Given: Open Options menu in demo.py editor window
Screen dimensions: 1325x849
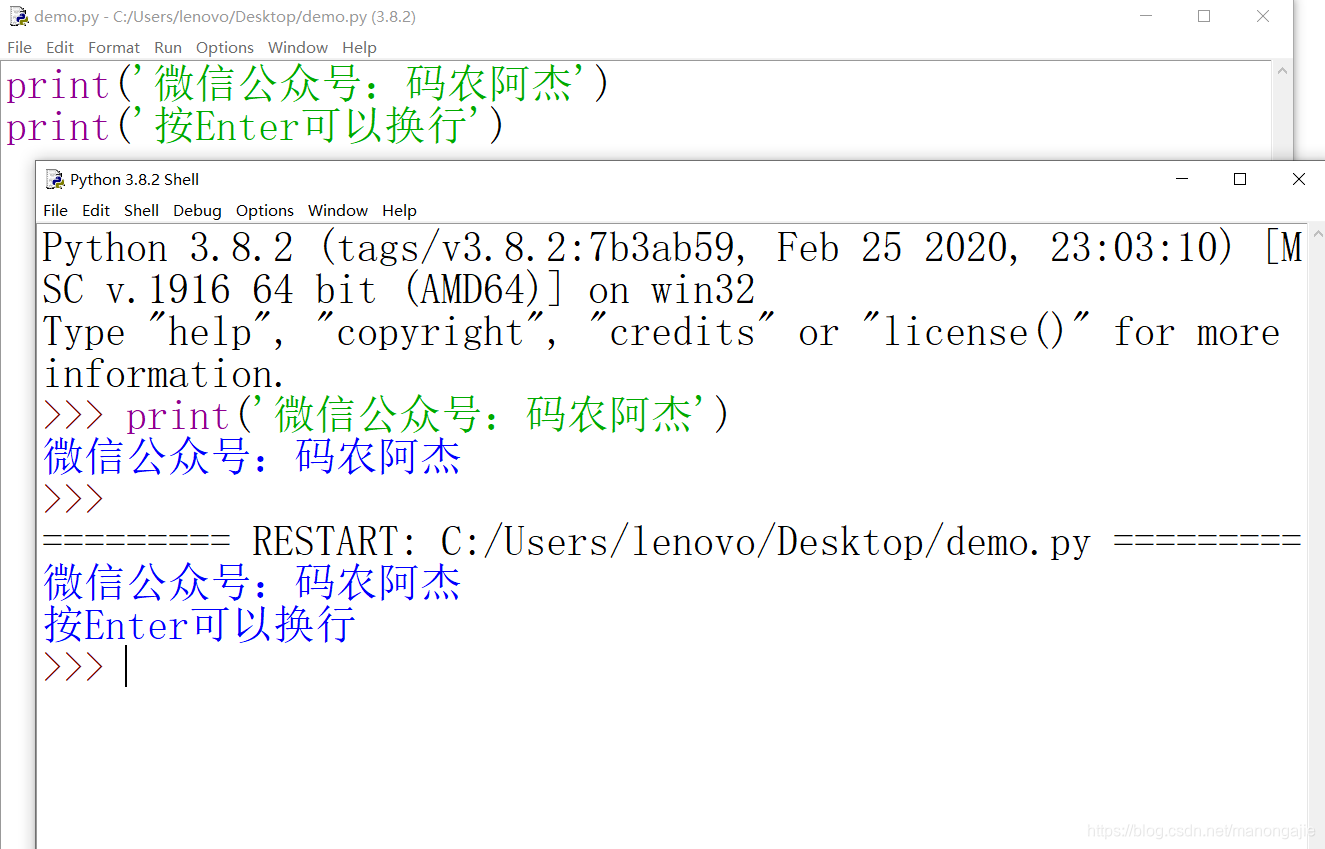Looking at the screenshot, I should (x=225, y=47).
